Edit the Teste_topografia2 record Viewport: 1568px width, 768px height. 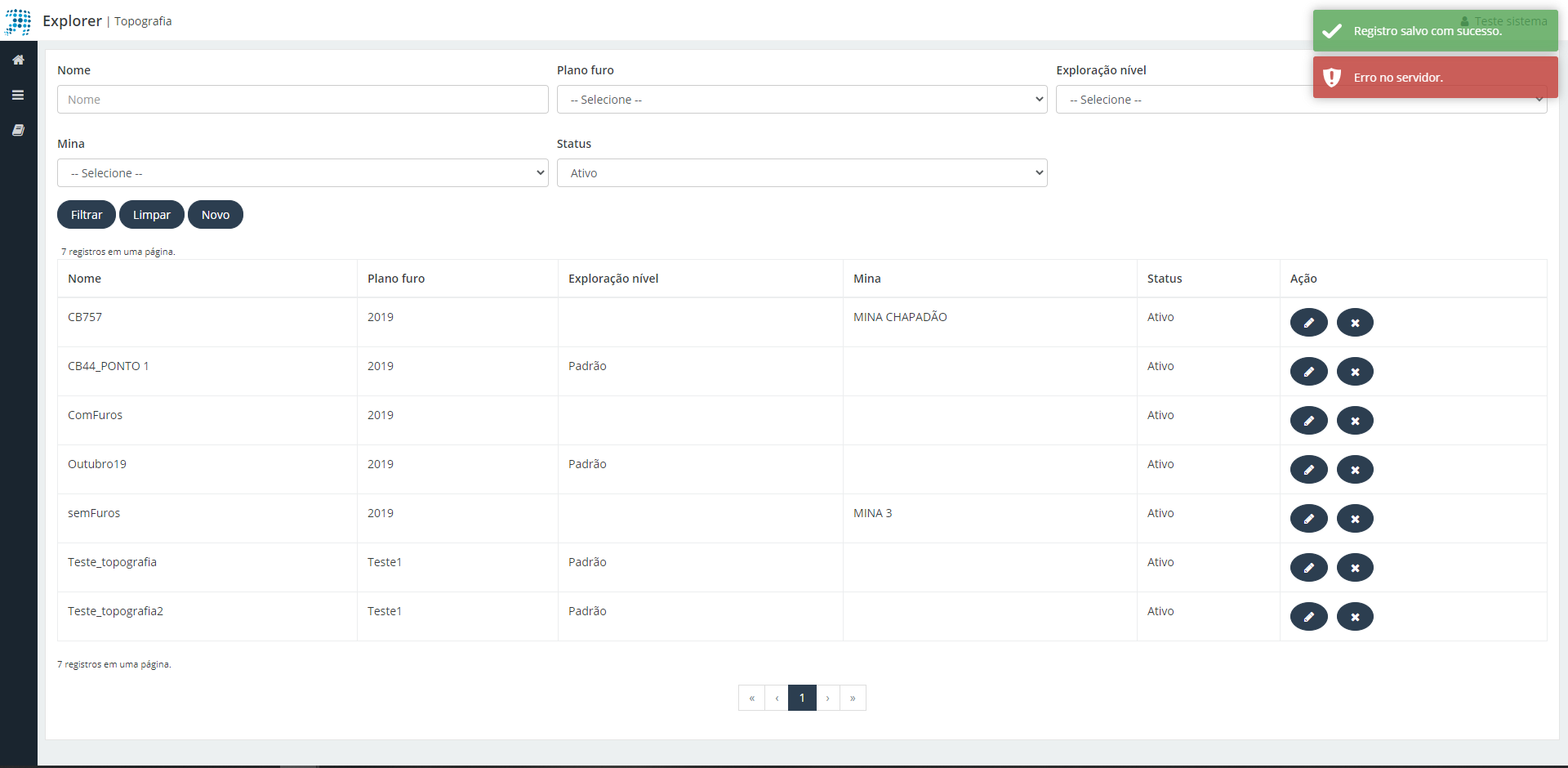pos(1308,617)
